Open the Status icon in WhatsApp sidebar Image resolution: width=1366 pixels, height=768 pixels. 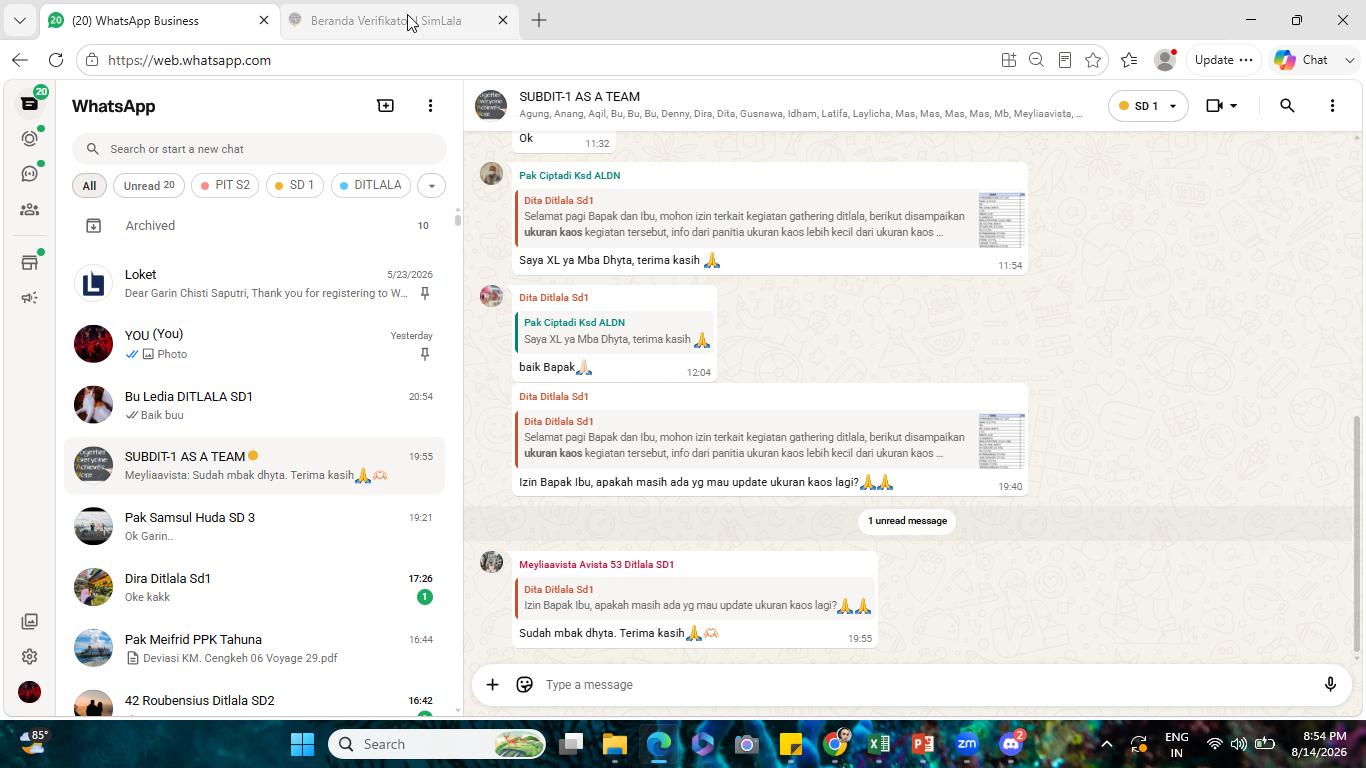(29, 138)
